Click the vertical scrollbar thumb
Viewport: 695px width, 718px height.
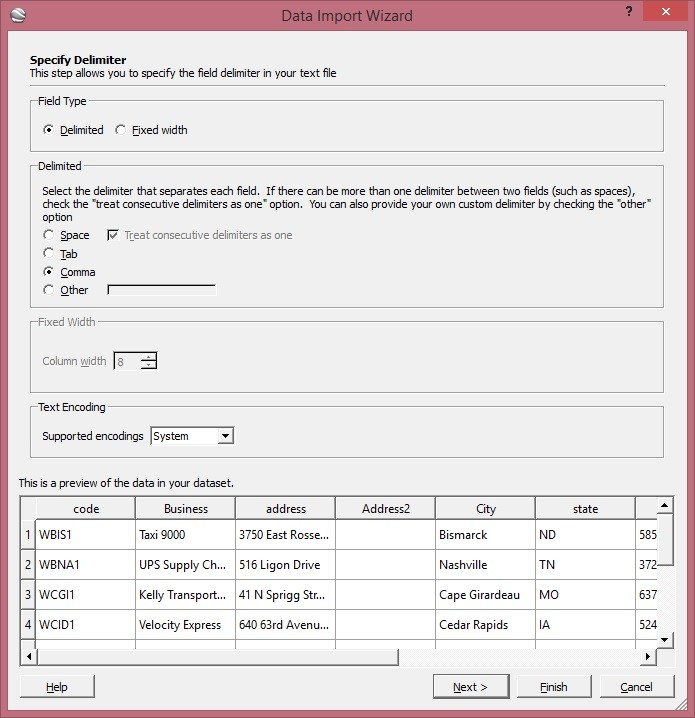pyautogui.click(x=665, y=539)
